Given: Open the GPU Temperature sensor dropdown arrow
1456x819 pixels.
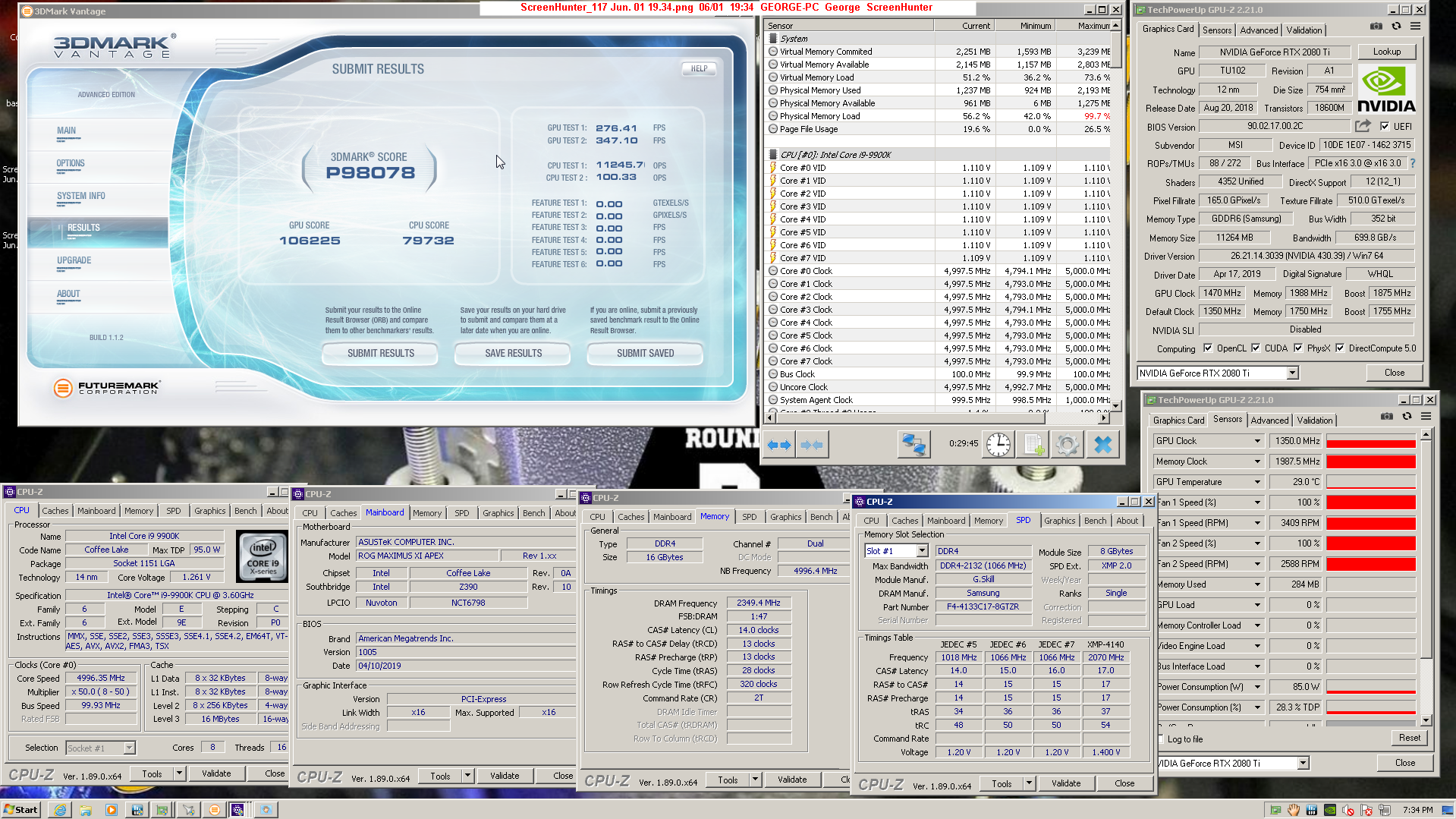Looking at the screenshot, I should coord(1256,482).
